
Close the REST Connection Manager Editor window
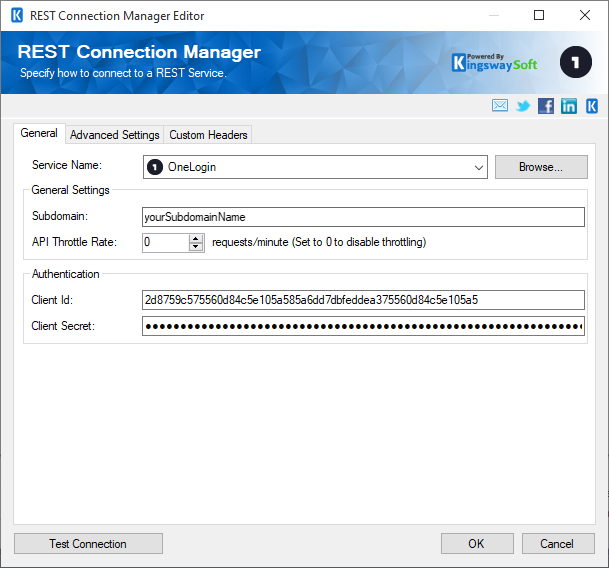[585, 16]
